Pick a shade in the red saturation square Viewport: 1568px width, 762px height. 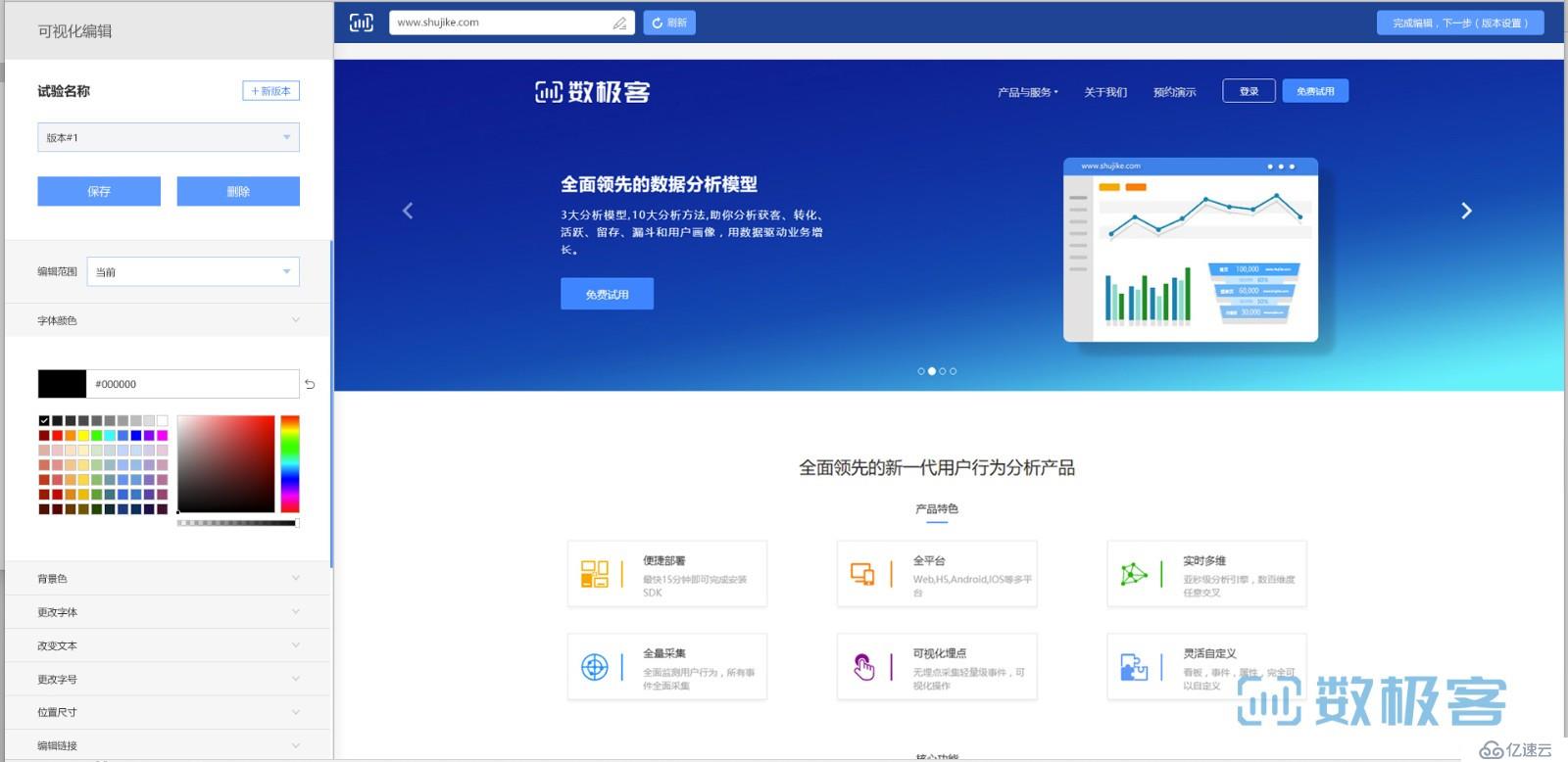click(x=226, y=464)
